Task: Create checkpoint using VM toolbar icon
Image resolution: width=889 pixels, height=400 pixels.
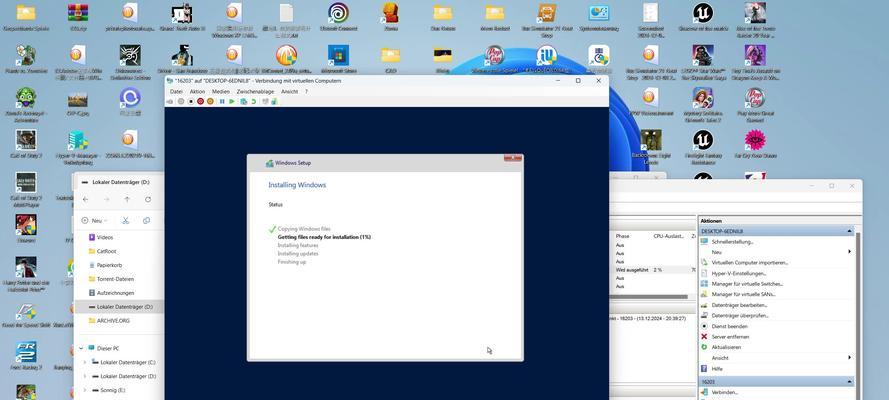Action: coord(244,101)
